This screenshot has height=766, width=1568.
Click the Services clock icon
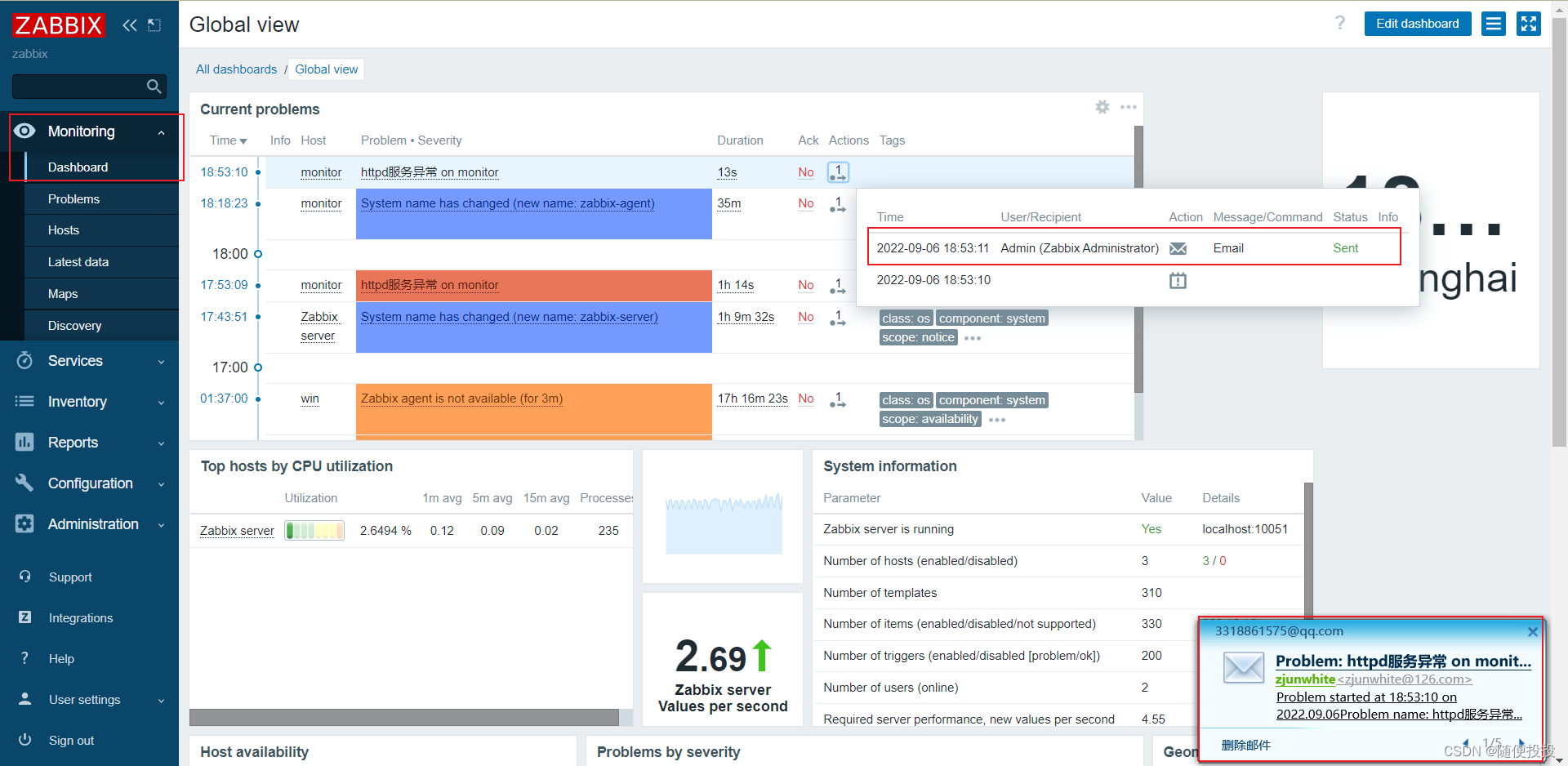tap(24, 360)
